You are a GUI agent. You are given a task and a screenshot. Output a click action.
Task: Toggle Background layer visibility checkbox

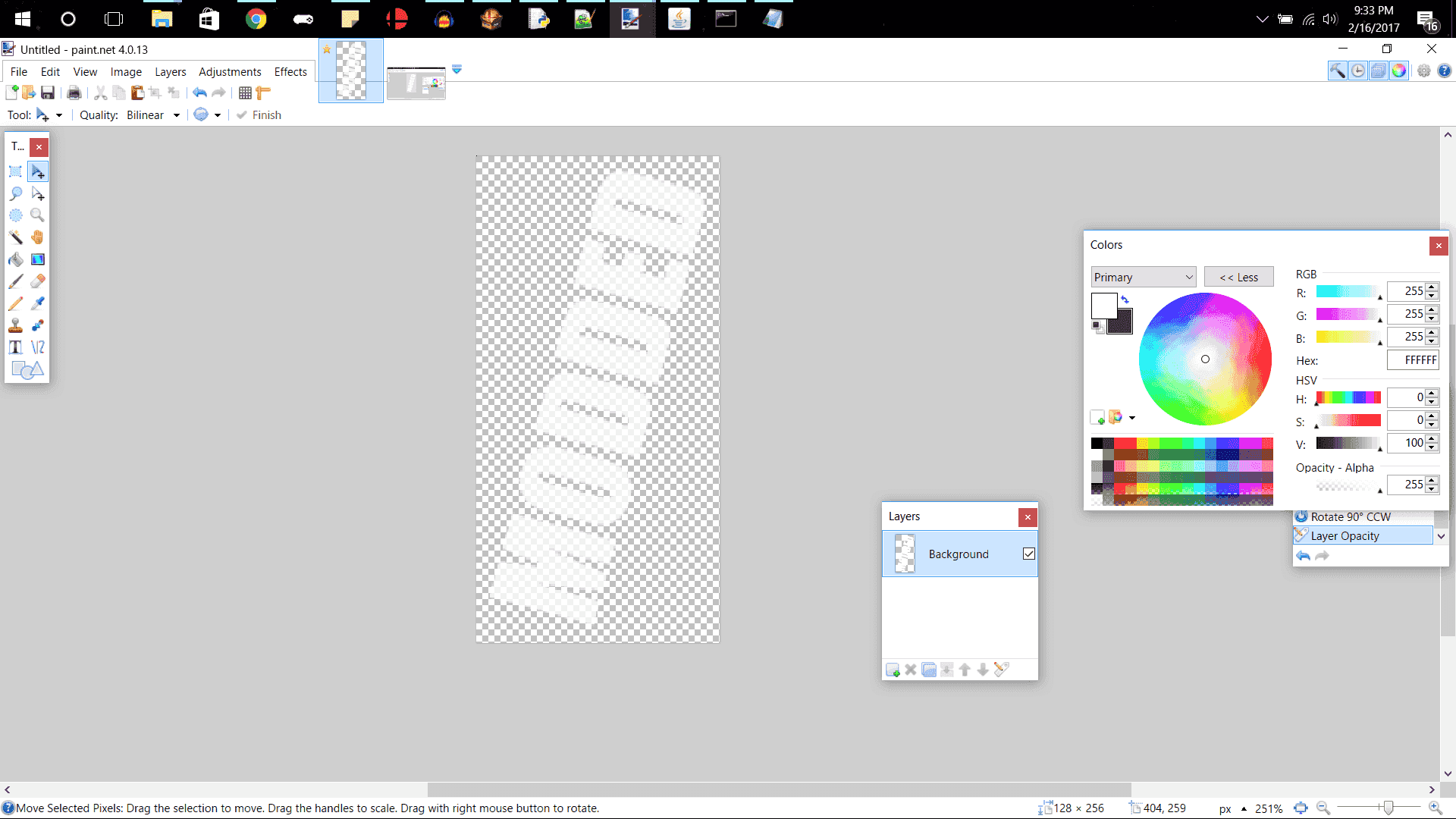pyautogui.click(x=1028, y=554)
